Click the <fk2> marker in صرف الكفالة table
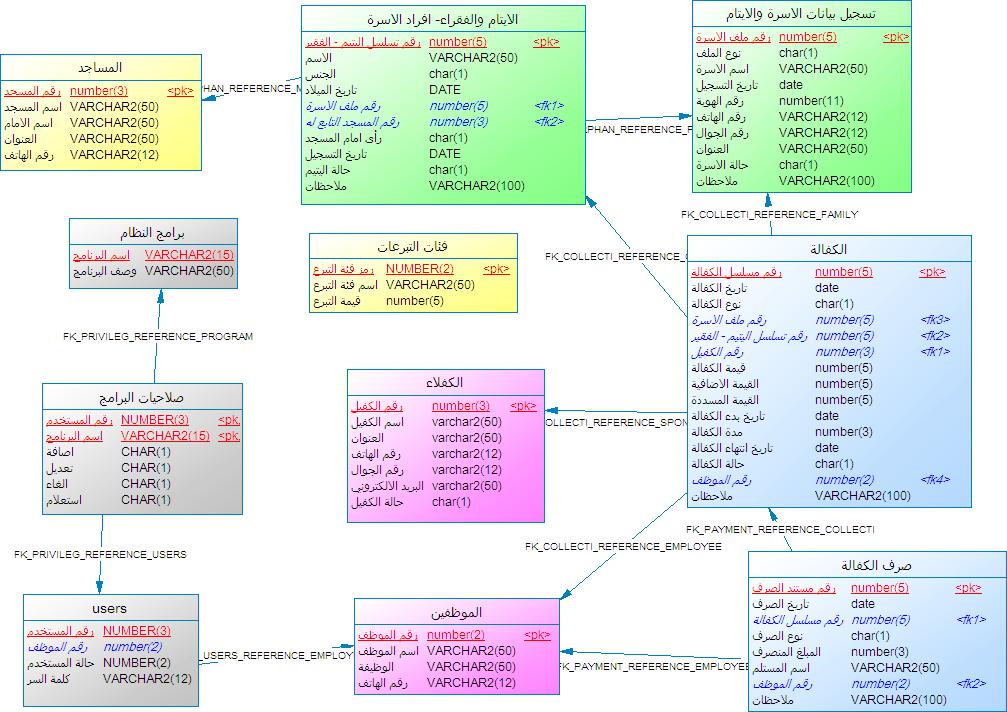Viewport: 1007px width, 712px height. 970,684
